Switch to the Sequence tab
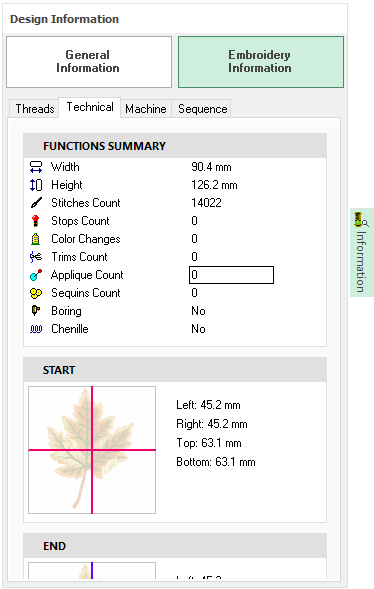This screenshot has width=374, height=589. tap(202, 109)
